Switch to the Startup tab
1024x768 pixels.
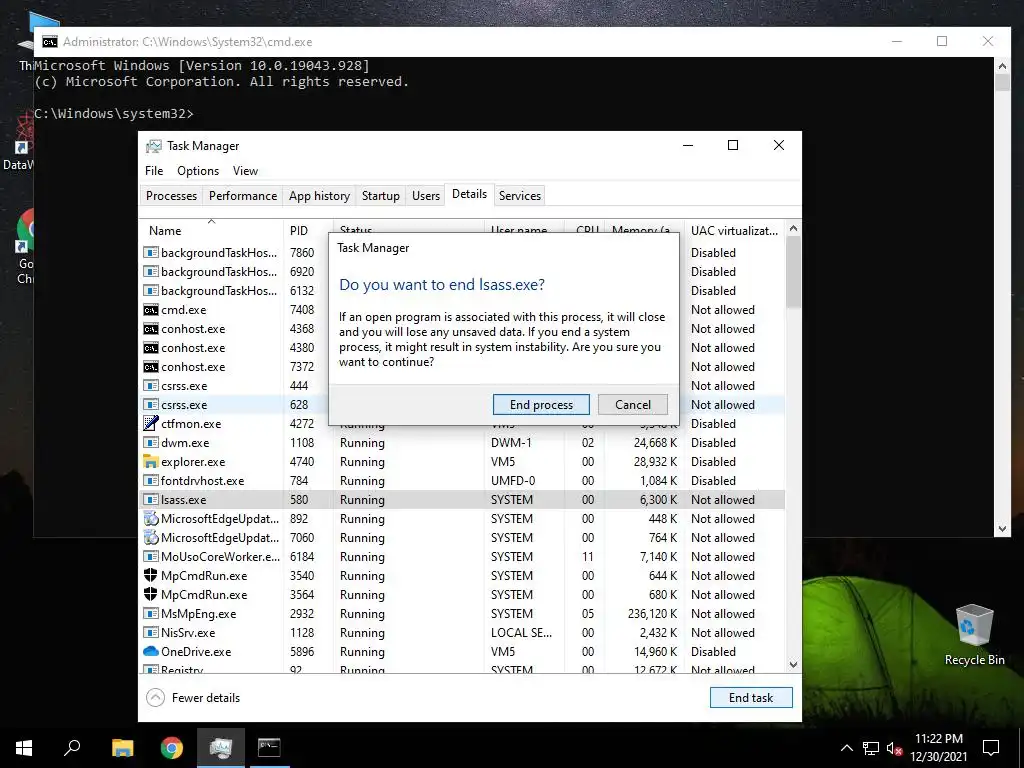click(x=381, y=196)
